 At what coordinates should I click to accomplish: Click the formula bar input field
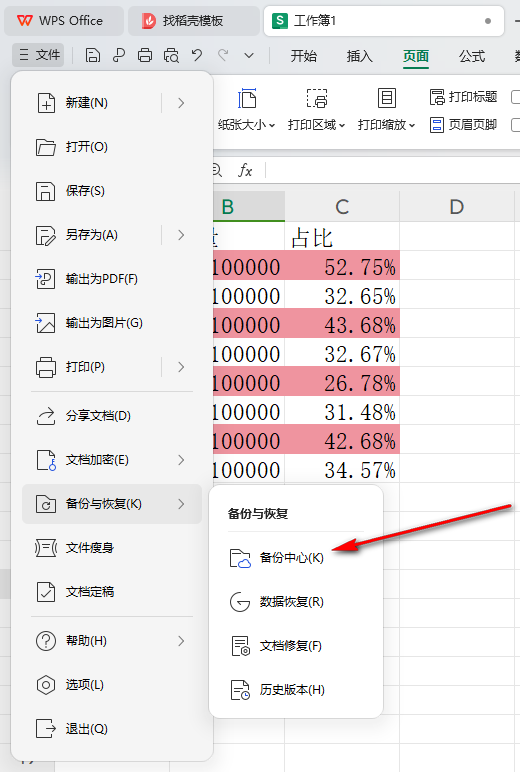point(394,170)
